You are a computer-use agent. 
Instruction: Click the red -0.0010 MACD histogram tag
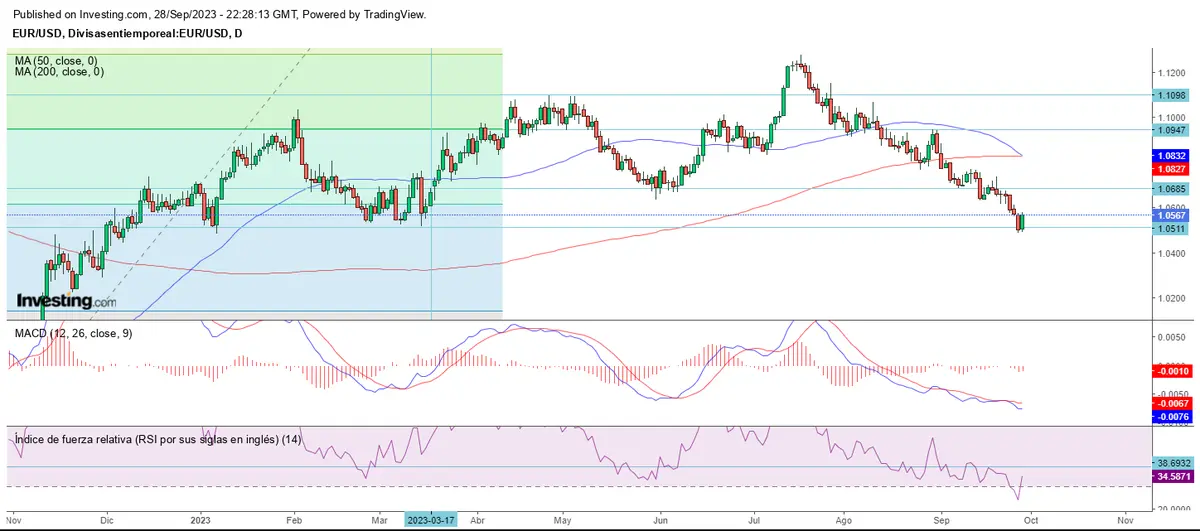coord(1170,370)
